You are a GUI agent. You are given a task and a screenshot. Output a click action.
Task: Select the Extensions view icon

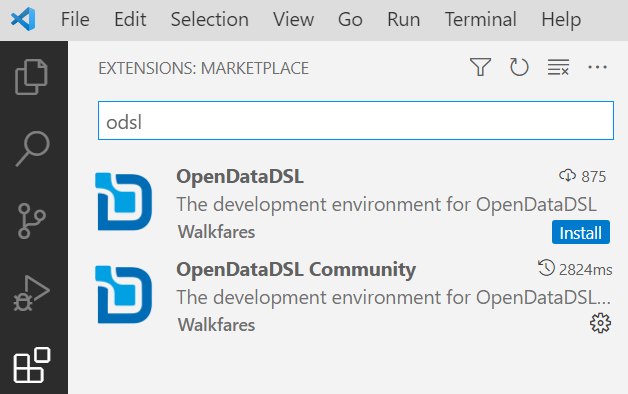[x=32, y=365]
